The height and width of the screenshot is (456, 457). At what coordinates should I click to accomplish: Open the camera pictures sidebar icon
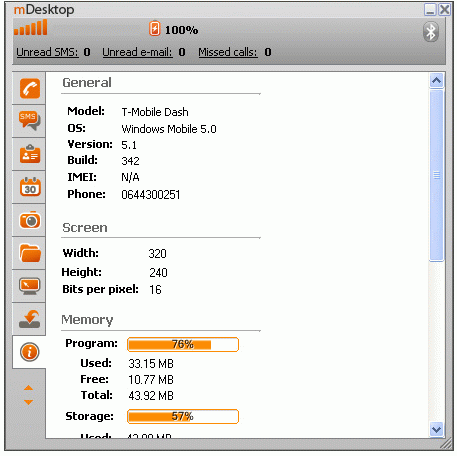[30, 220]
